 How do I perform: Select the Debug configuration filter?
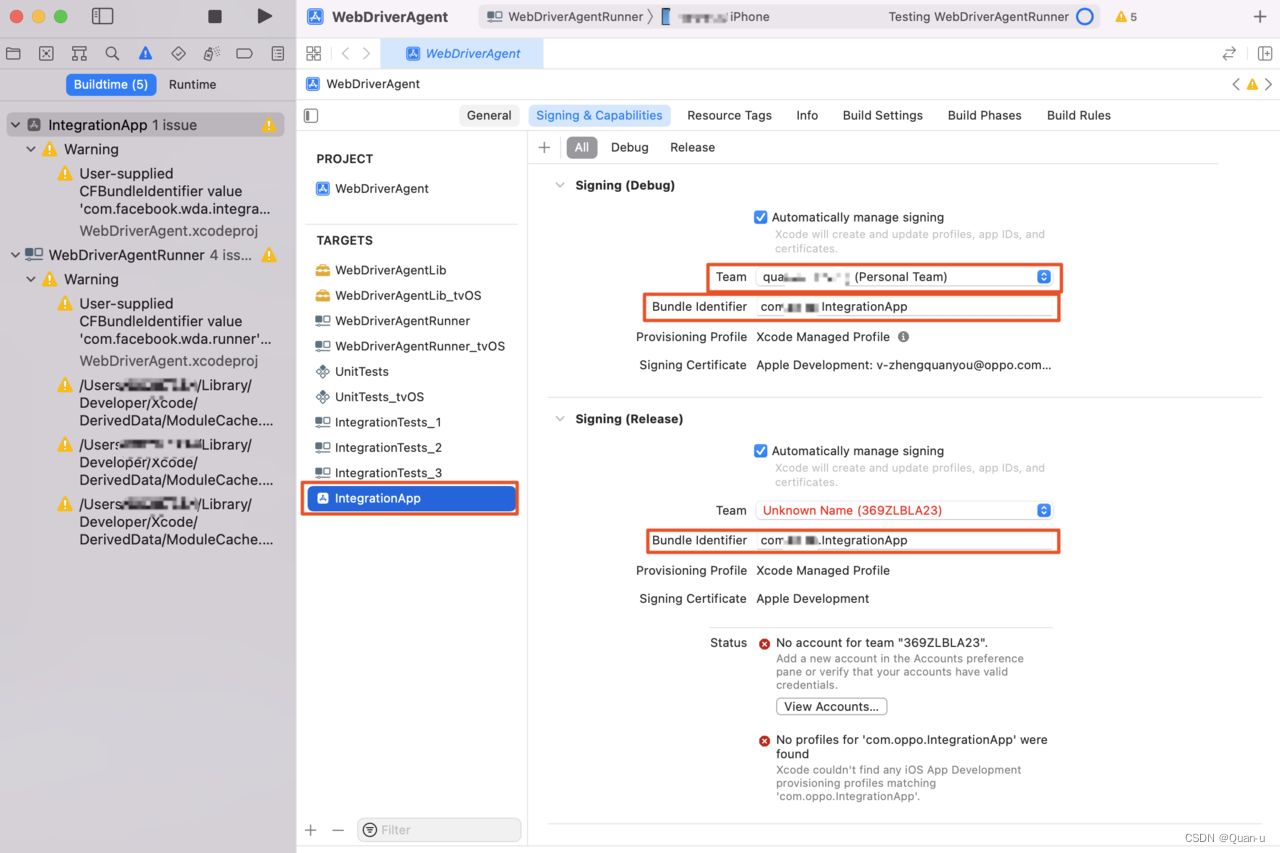coord(630,147)
